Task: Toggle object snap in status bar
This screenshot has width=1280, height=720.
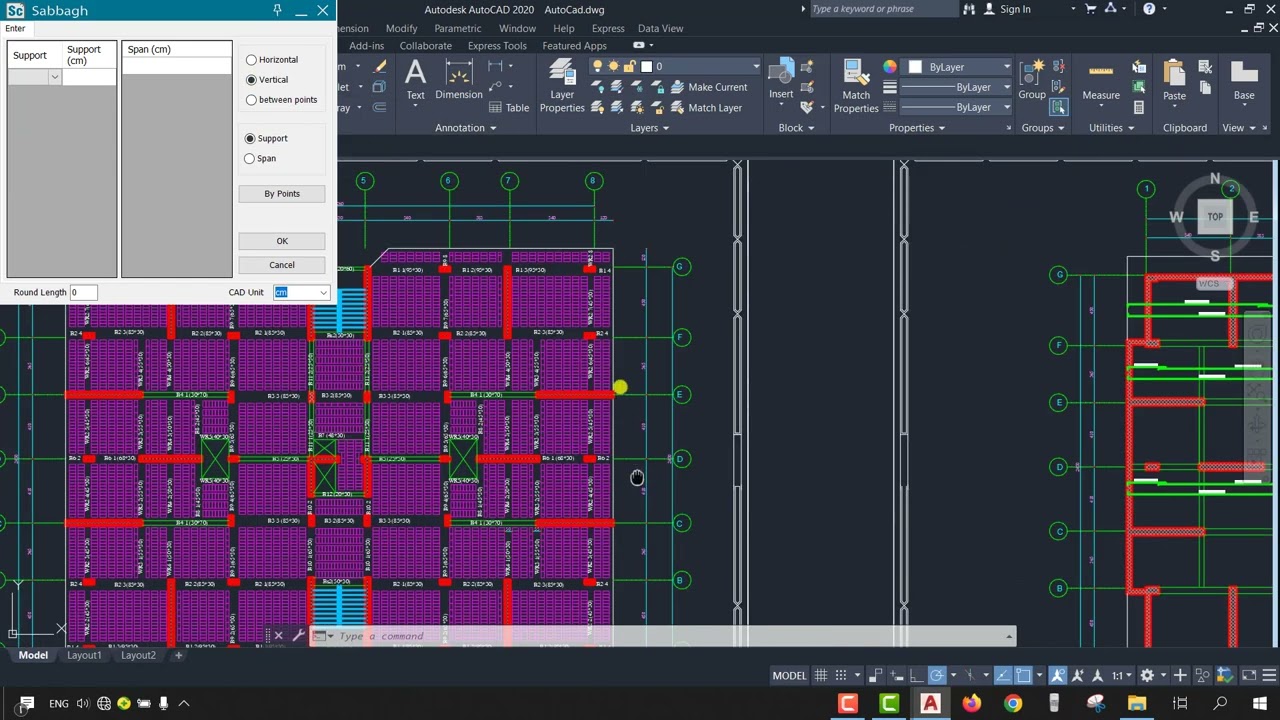Action: coord(1023,675)
